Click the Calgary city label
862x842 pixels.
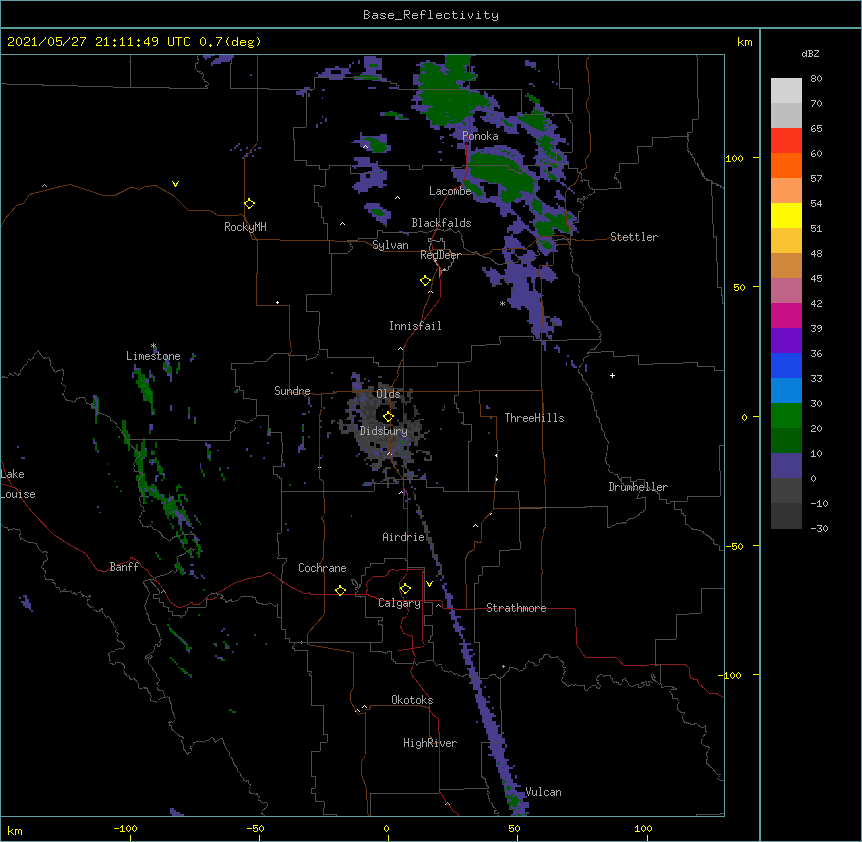(x=399, y=603)
